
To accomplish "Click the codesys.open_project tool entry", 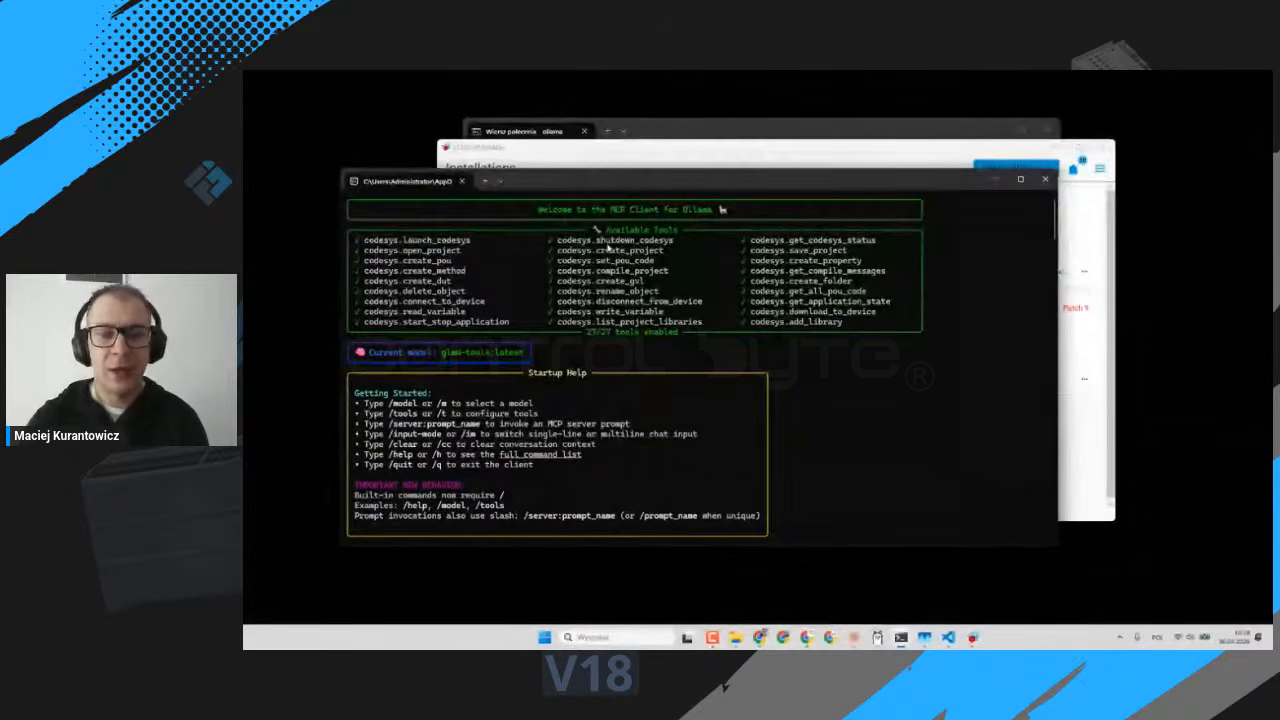I will (x=412, y=250).
